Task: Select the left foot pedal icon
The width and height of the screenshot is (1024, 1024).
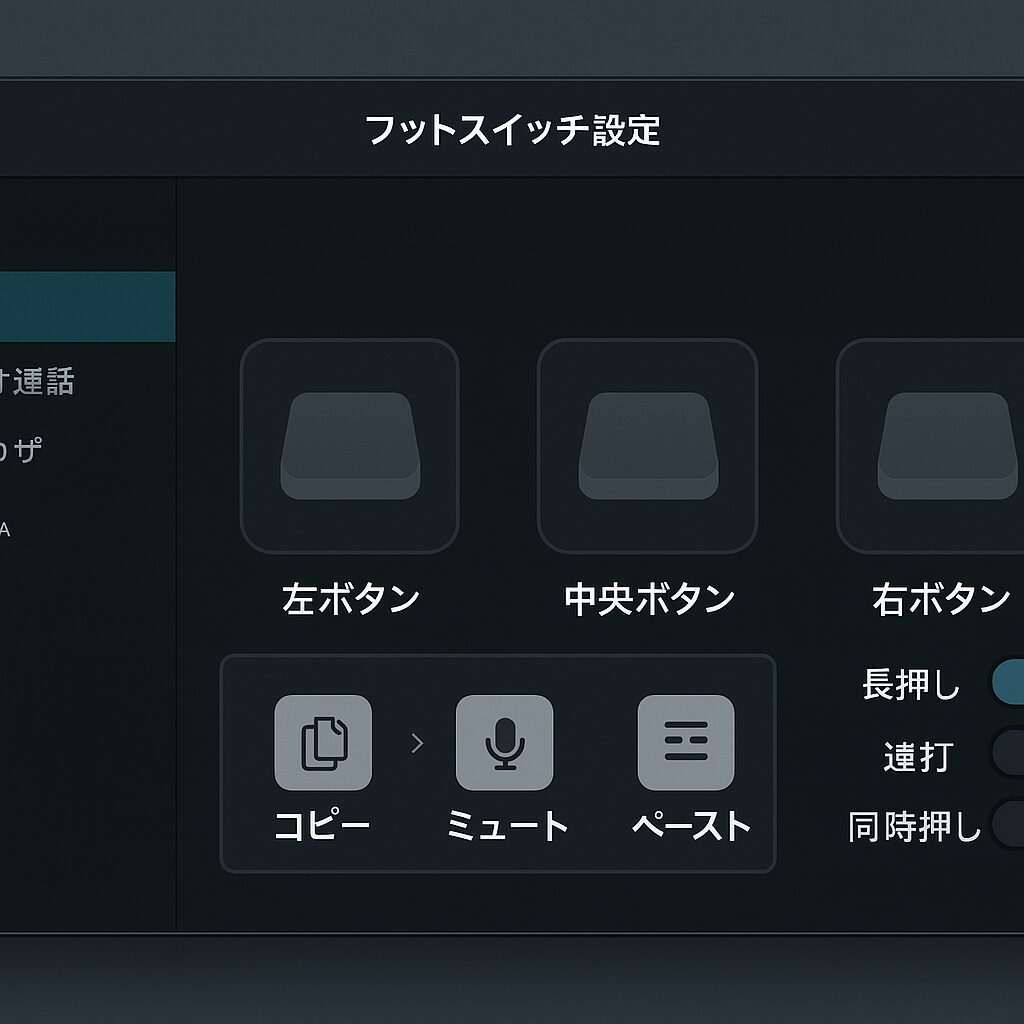Action: tap(349, 446)
